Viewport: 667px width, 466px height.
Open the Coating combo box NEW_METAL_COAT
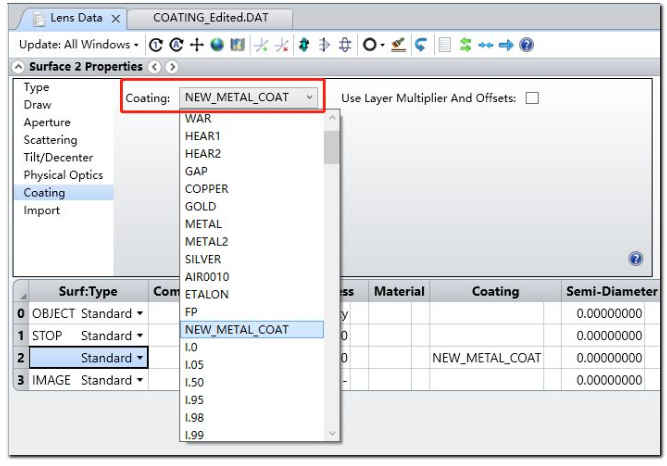pos(249,97)
